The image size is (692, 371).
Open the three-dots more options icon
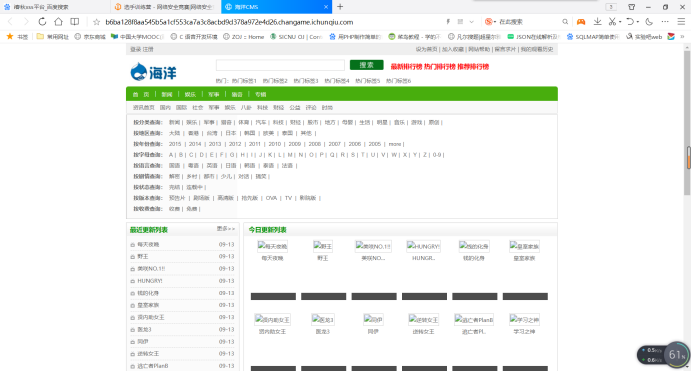(665, 22)
